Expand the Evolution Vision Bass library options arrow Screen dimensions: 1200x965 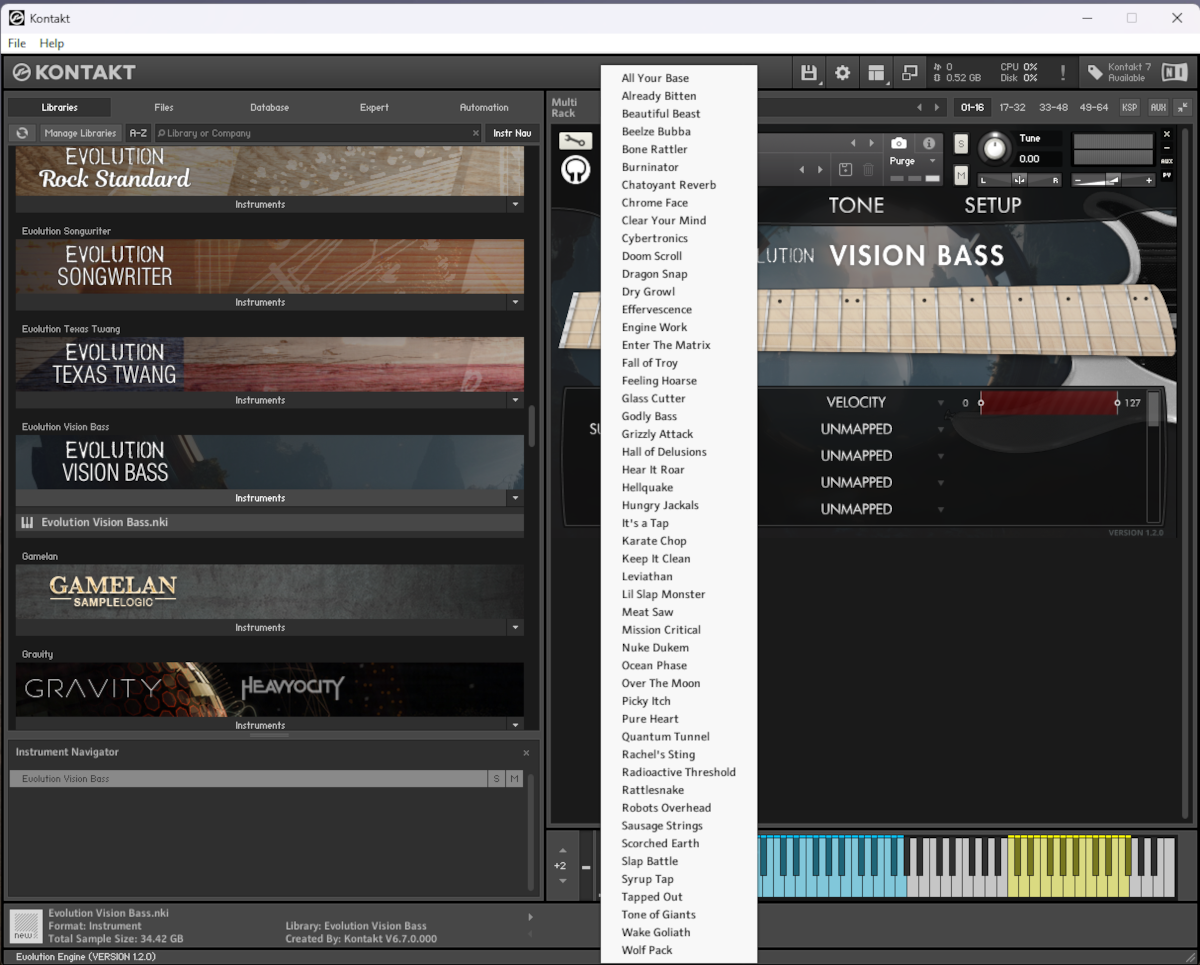[516, 498]
